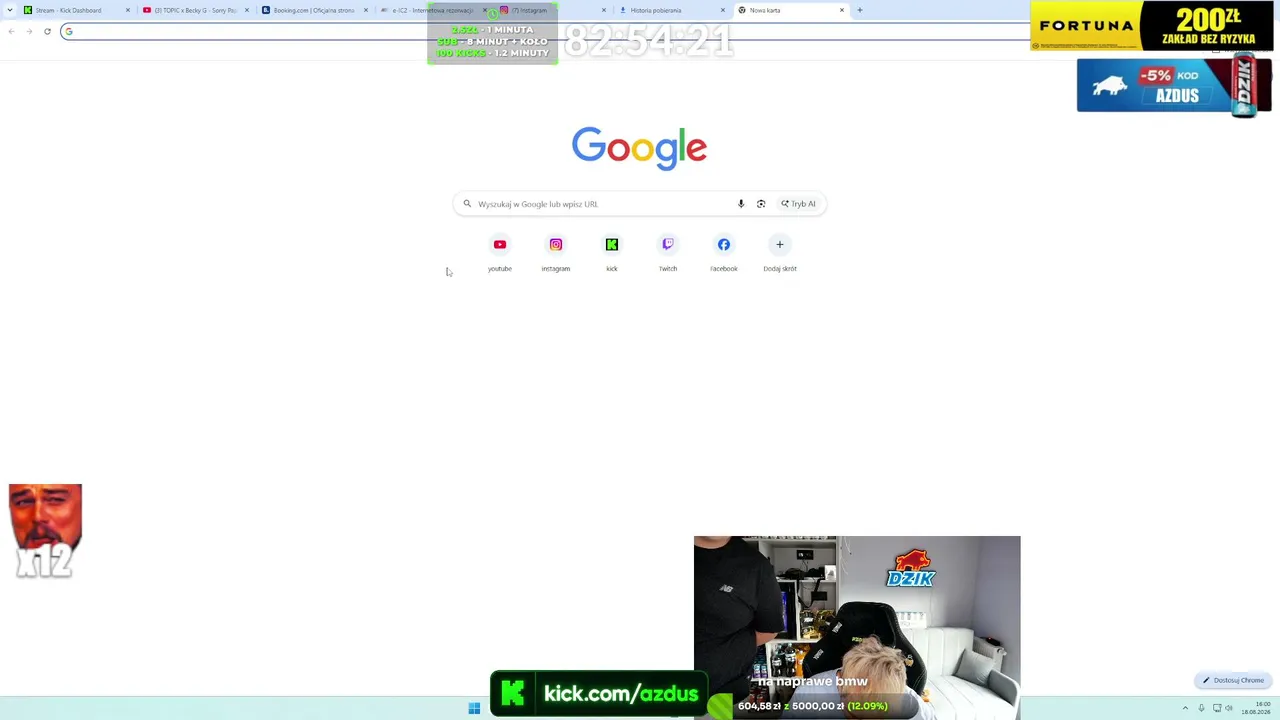Image resolution: width=1280 pixels, height=720 pixels.
Task: Search by image with the Lens icon
Action: 761,204
